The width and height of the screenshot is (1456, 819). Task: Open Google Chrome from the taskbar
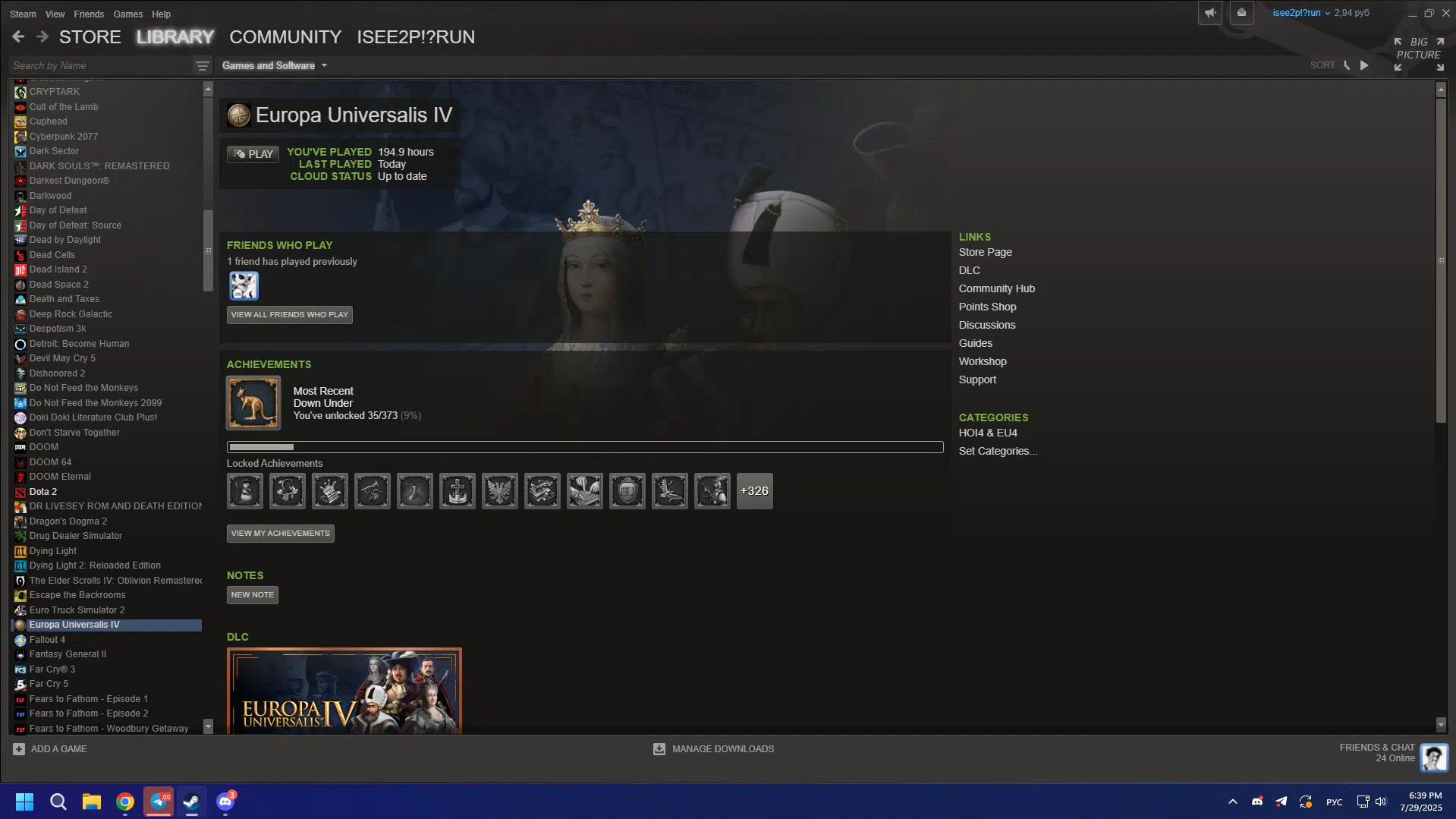[125, 802]
